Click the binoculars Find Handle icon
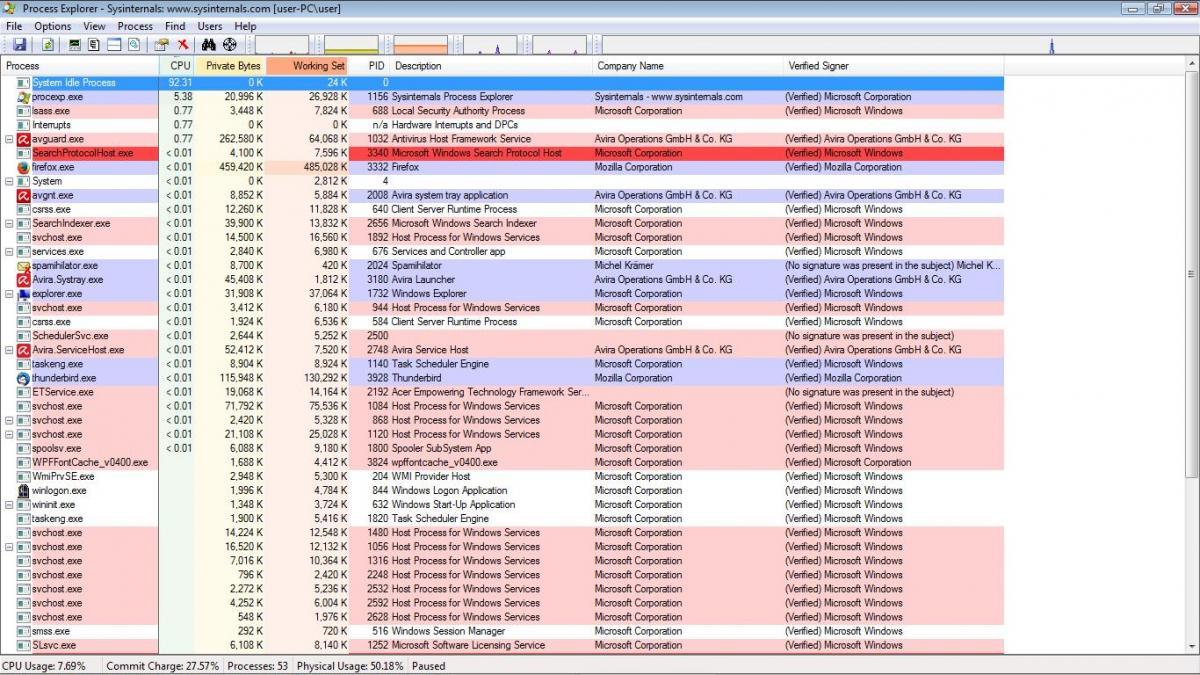The width and height of the screenshot is (1200, 675). (209, 45)
